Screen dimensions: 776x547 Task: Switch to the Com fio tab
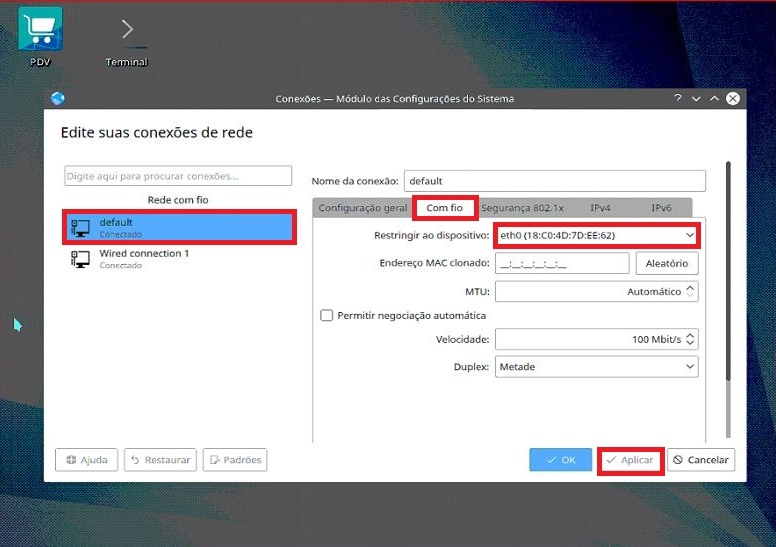444,208
